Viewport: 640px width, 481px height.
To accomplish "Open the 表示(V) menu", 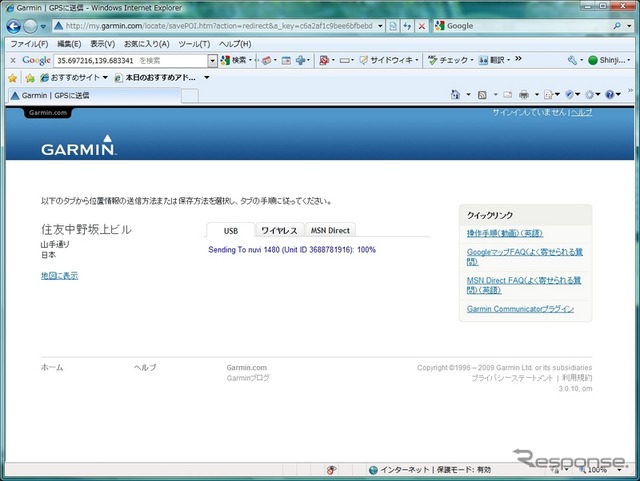I will 102,44.
